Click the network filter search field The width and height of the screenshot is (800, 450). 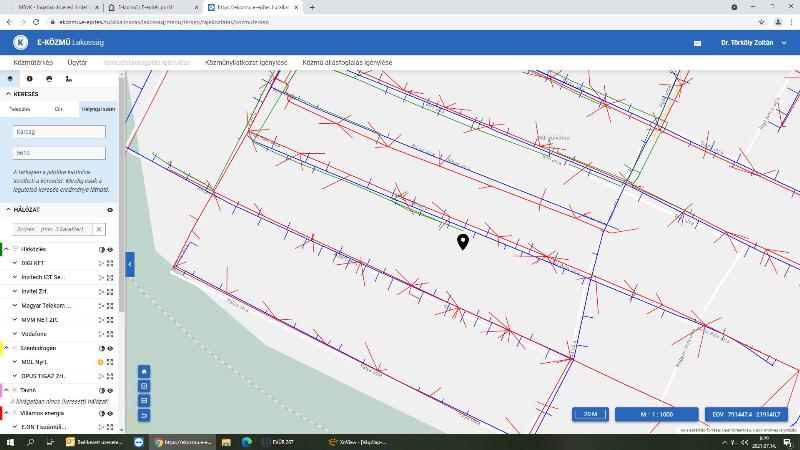[x=53, y=229]
